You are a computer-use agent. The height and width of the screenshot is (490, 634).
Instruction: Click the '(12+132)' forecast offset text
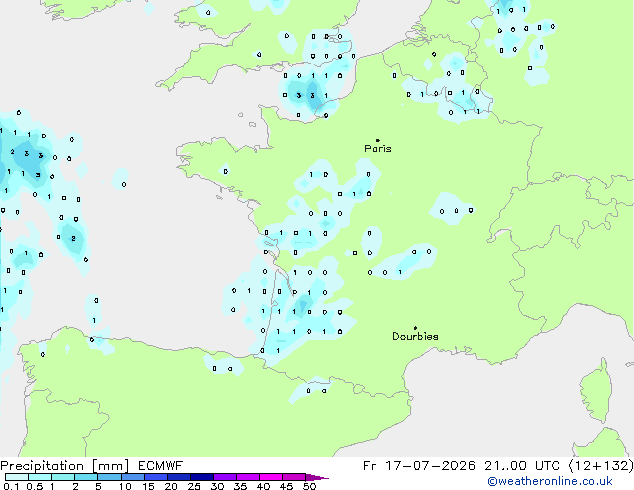[x=601, y=466]
